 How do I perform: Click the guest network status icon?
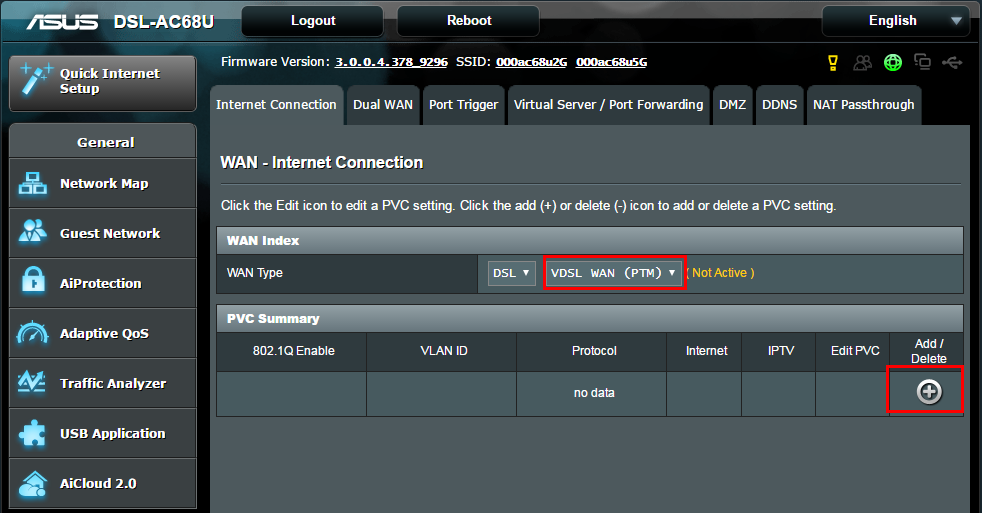862,63
